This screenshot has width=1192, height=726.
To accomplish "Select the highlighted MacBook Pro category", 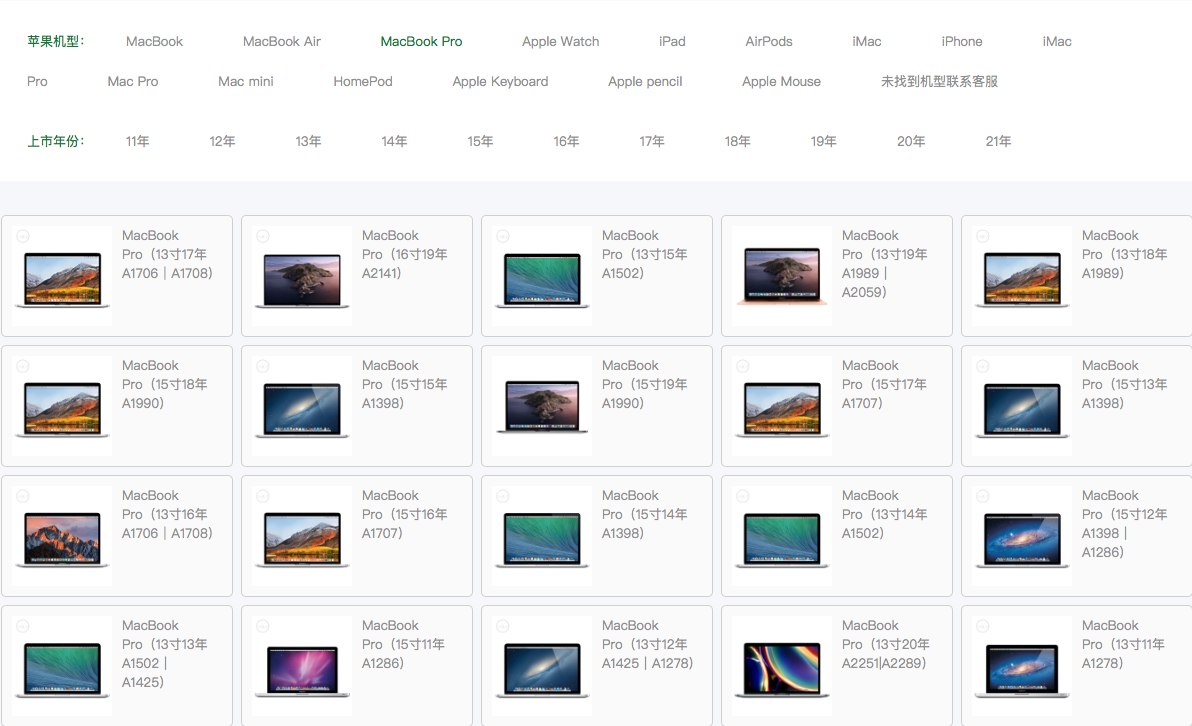I will point(421,42).
